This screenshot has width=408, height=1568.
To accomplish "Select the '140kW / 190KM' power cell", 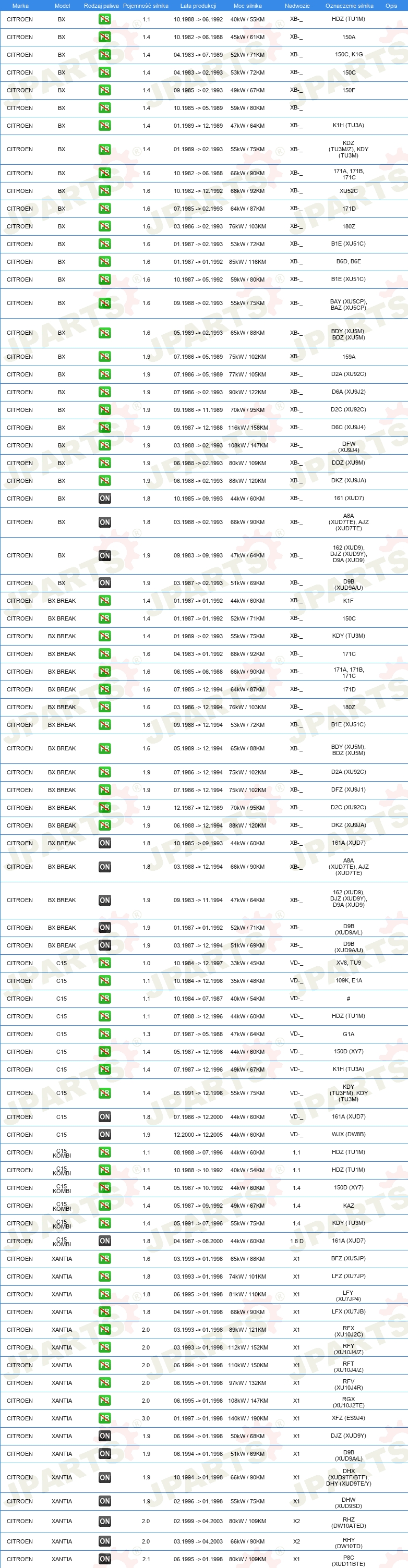I will [x=247, y=1418].
